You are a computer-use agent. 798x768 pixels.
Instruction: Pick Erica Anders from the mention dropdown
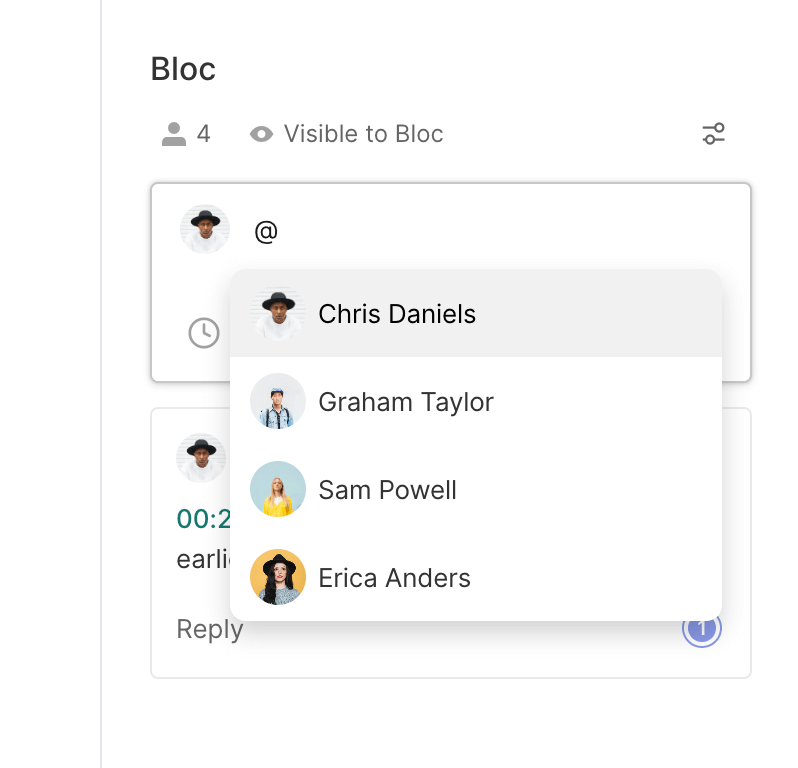[395, 578]
